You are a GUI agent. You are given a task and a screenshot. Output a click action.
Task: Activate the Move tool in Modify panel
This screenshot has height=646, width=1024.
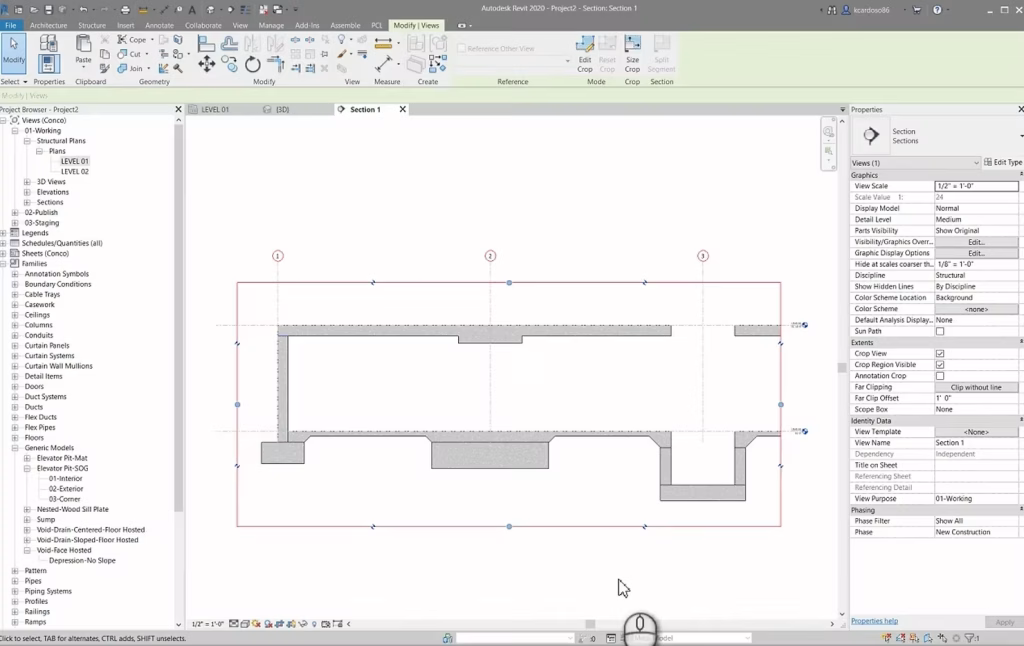206,64
